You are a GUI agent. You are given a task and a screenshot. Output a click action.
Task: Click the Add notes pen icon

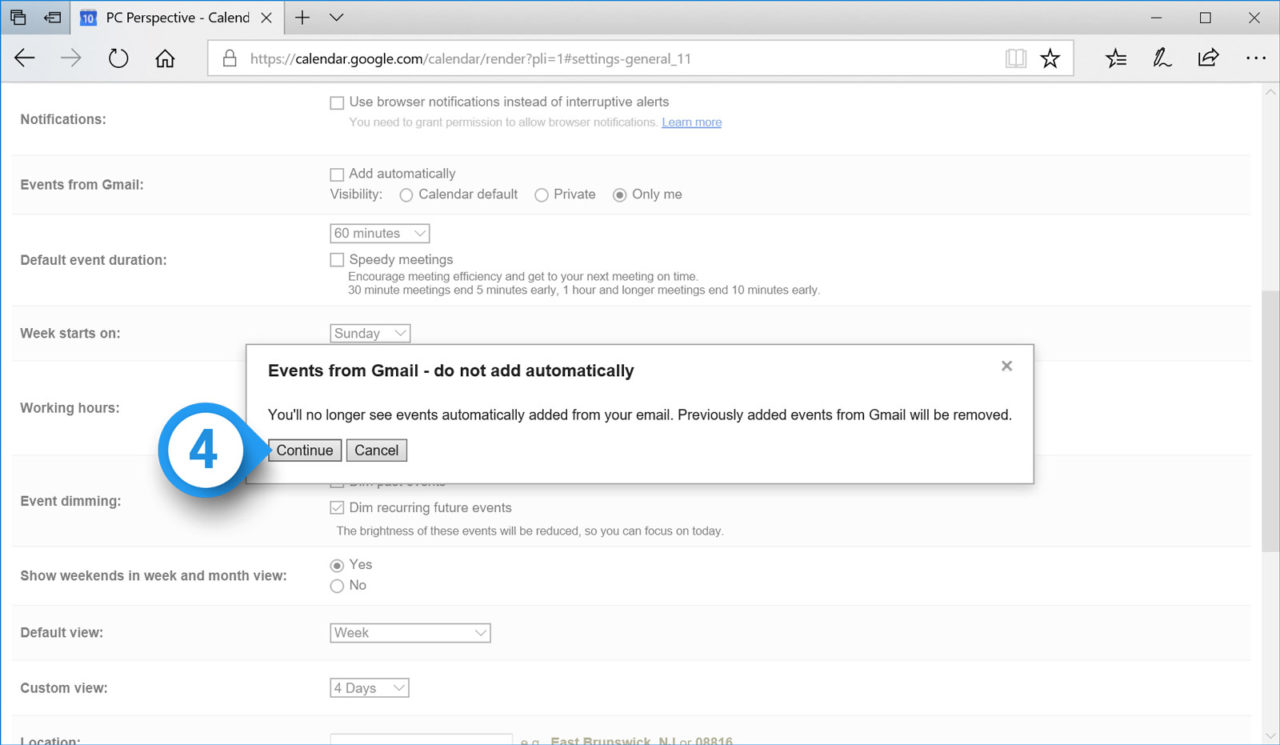point(1162,59)
